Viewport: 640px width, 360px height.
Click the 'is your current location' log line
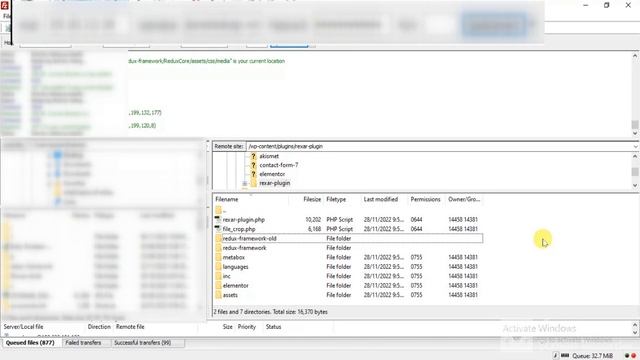click(x=207, y=61)
